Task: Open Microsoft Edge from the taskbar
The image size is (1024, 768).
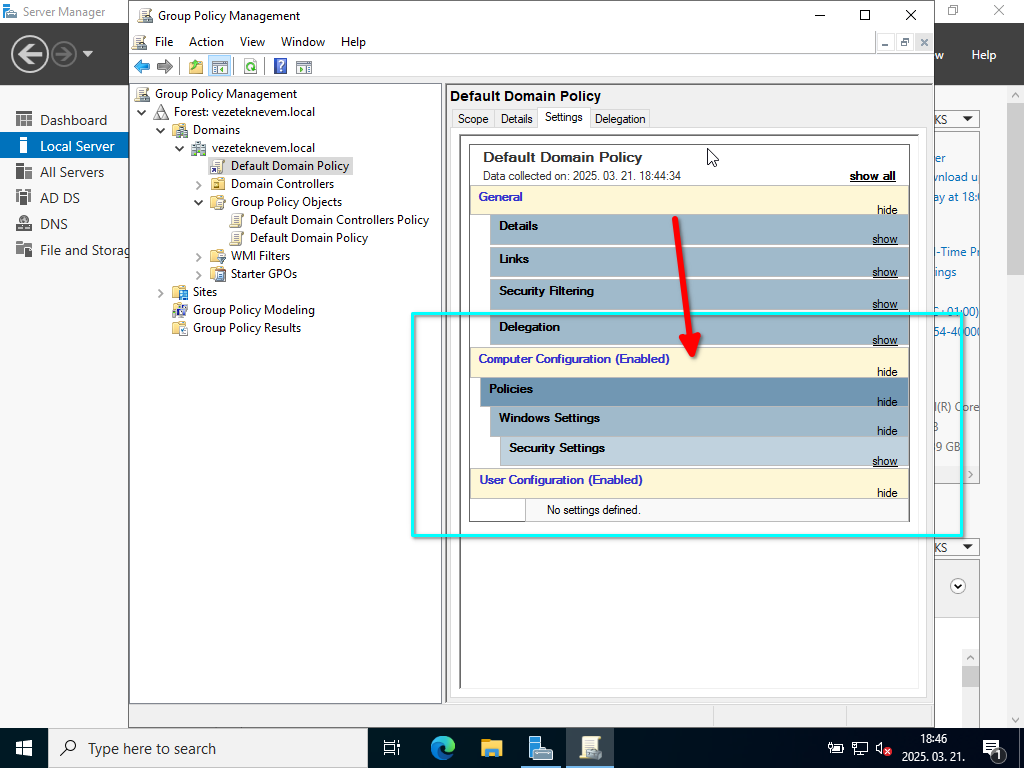Action: coord(442,748)
